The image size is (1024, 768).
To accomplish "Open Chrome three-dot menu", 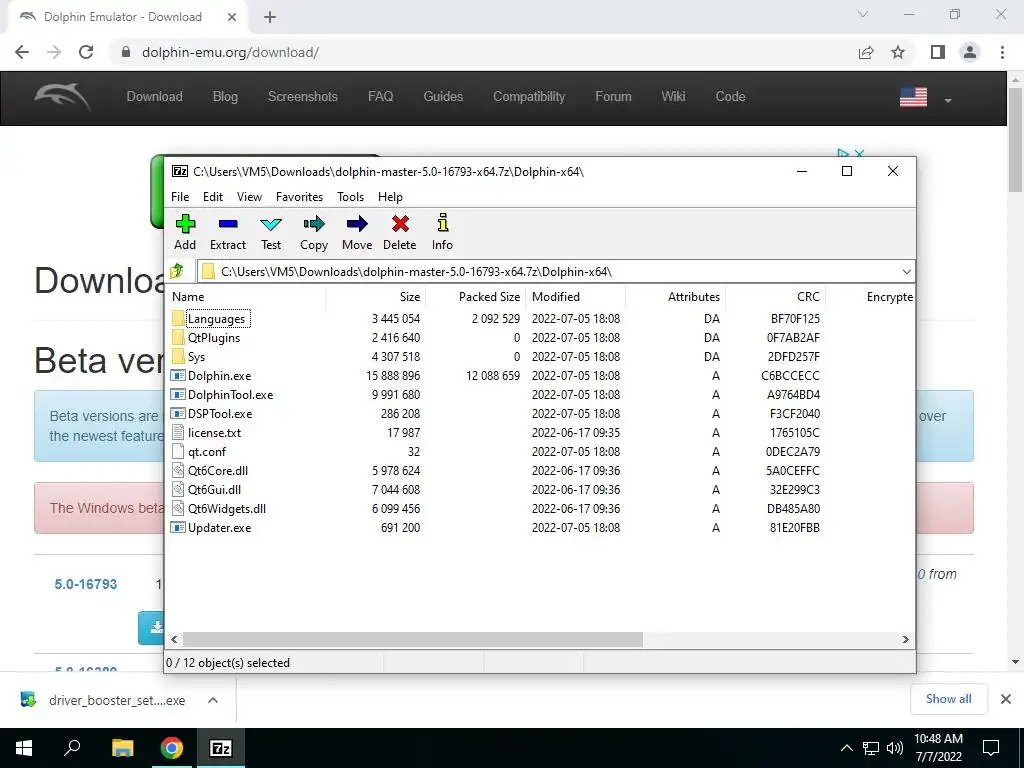I will [1002, 52].
